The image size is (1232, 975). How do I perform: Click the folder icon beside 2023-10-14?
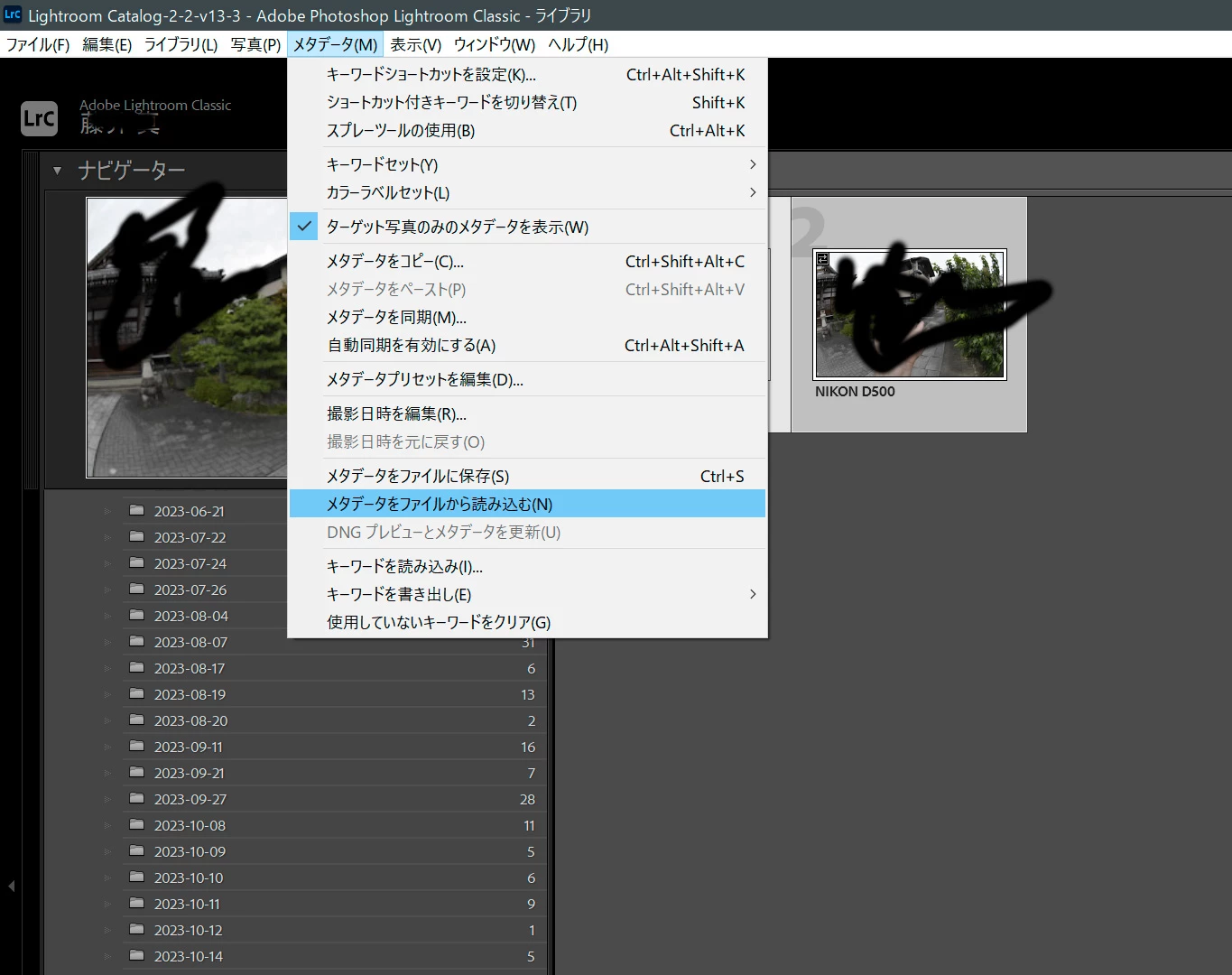[x=137, y=955]
